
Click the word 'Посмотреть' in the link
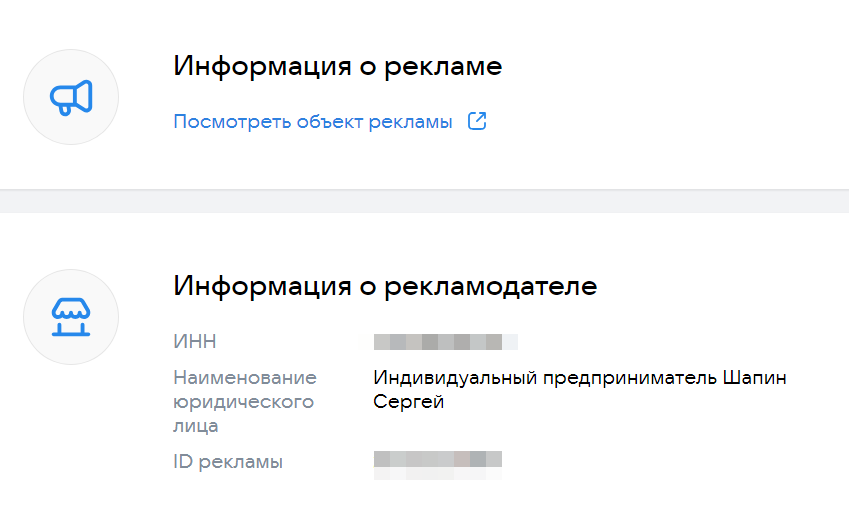pyautogui.click(x=222, y=122)
